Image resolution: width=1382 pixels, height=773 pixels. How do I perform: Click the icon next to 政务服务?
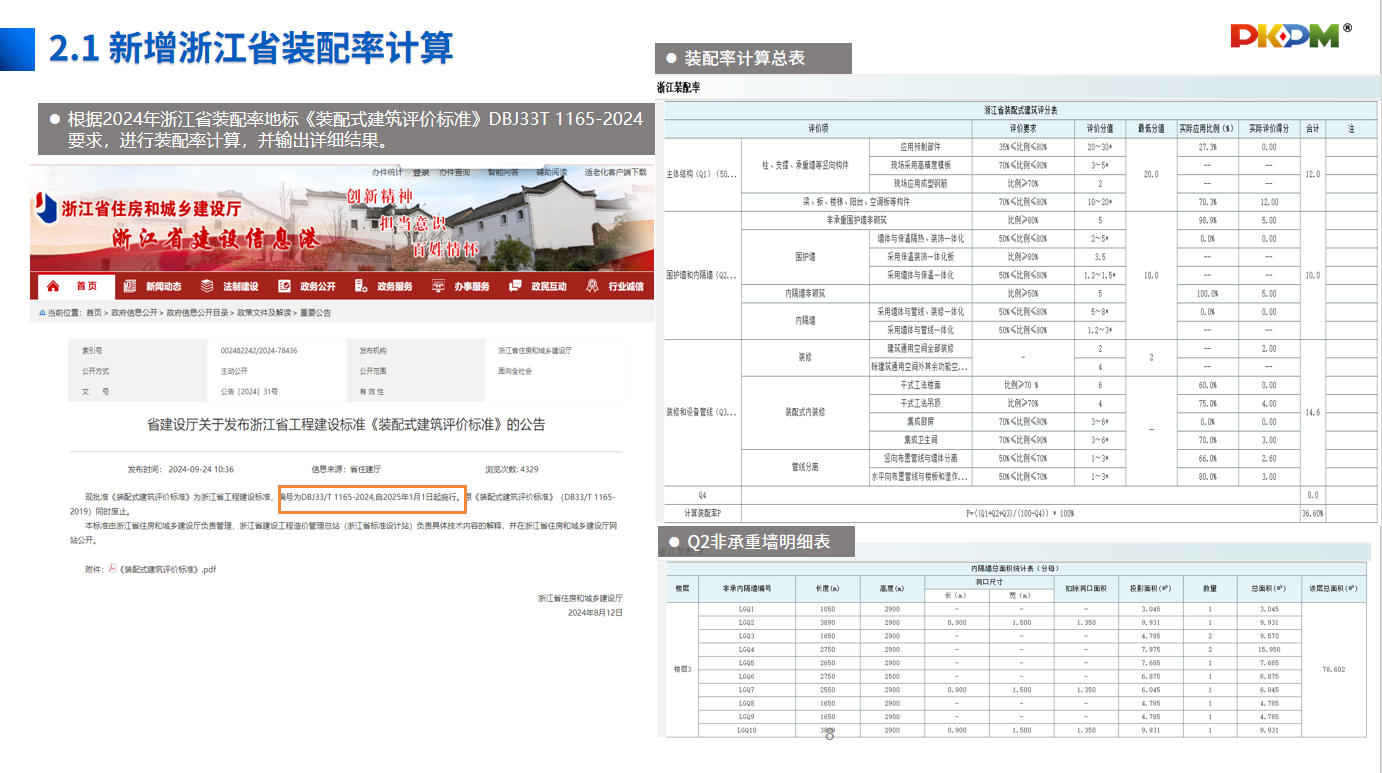[x=361, y=286]
